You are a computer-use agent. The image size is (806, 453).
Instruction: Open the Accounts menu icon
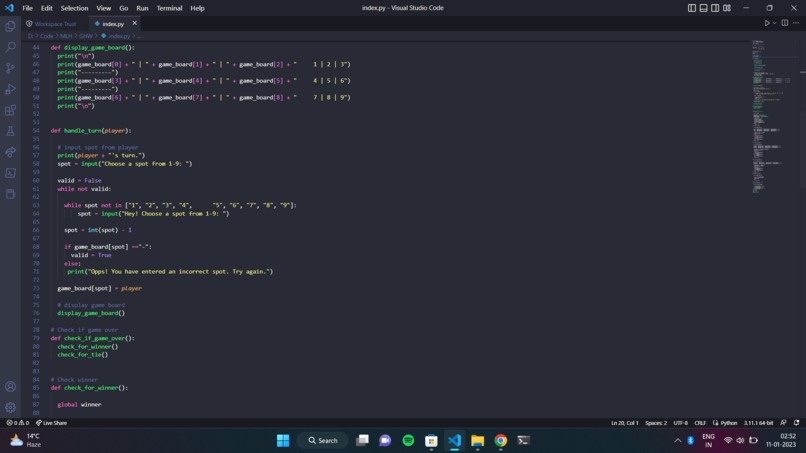click(10, 387)
